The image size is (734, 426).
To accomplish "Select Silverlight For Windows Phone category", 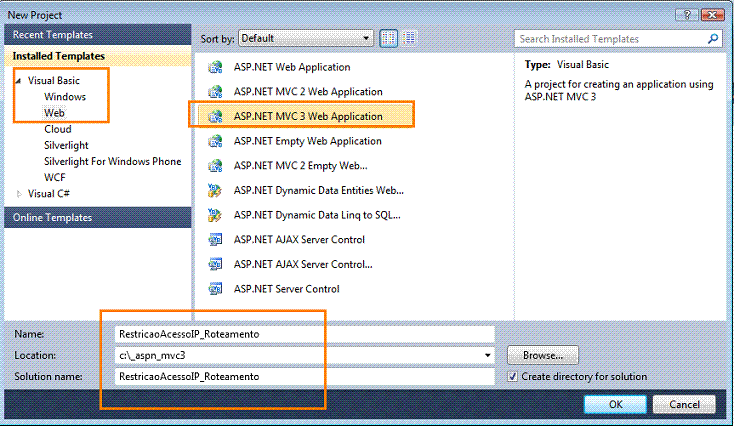I will [x=112, y=162].
